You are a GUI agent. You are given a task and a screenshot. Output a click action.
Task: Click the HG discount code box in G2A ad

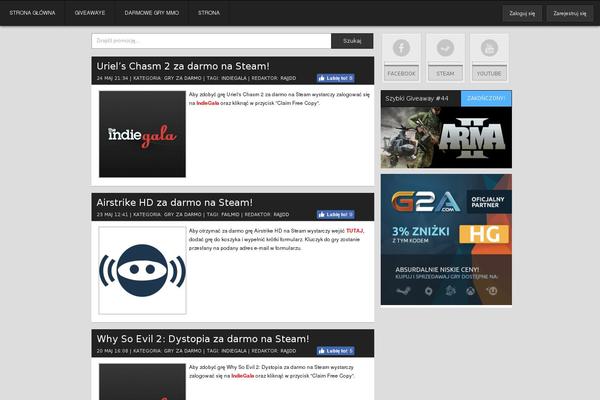484,234
